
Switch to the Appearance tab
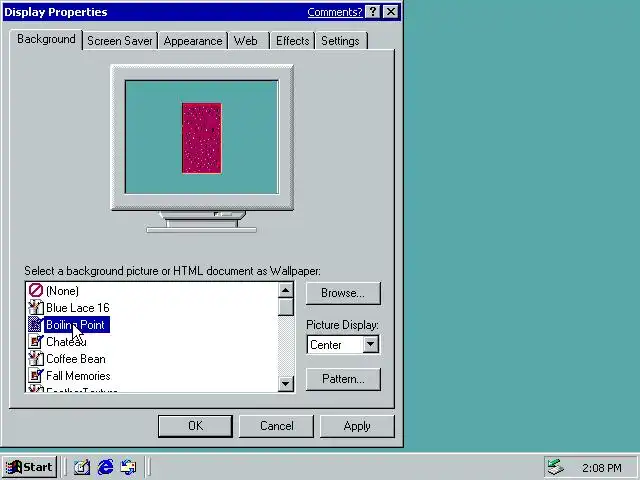point(193,41)
